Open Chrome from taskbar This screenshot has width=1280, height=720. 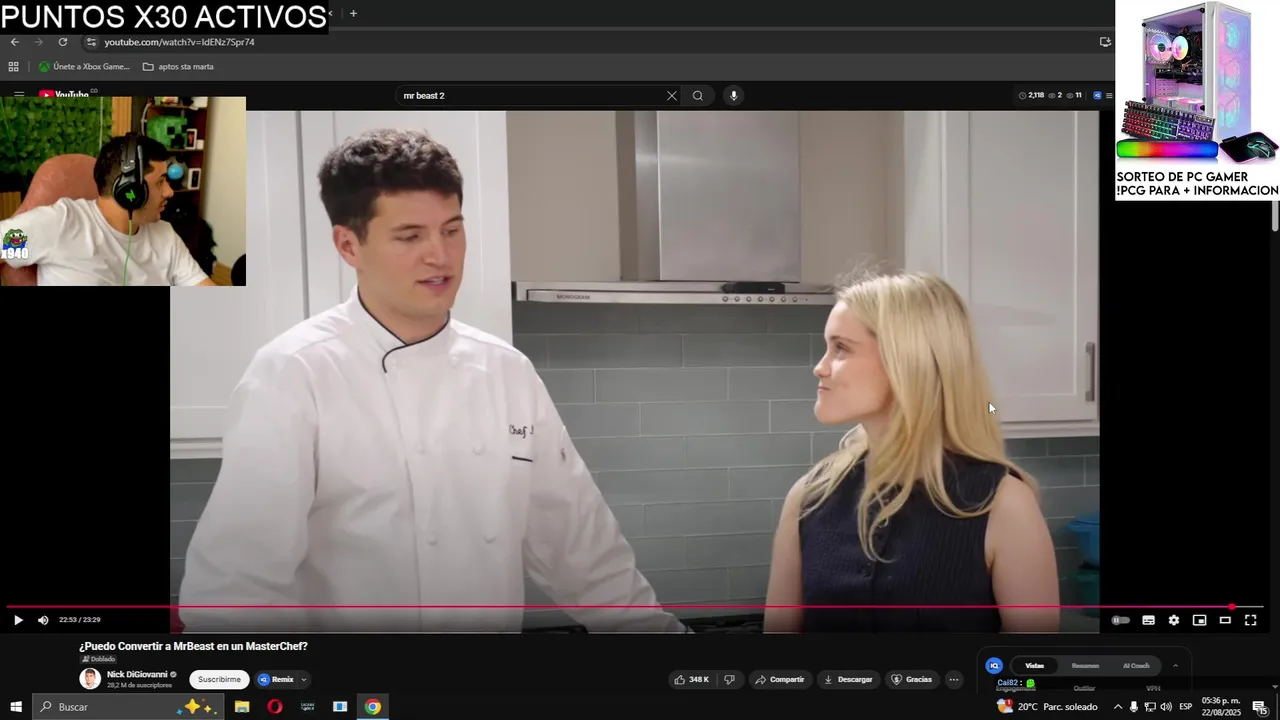[372, 707]
